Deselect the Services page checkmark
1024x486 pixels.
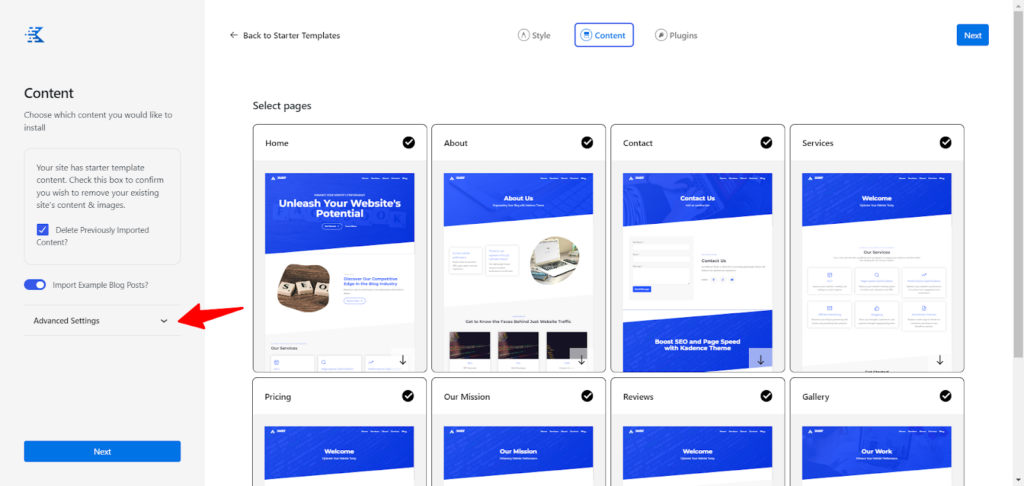(x=945, y=142)
